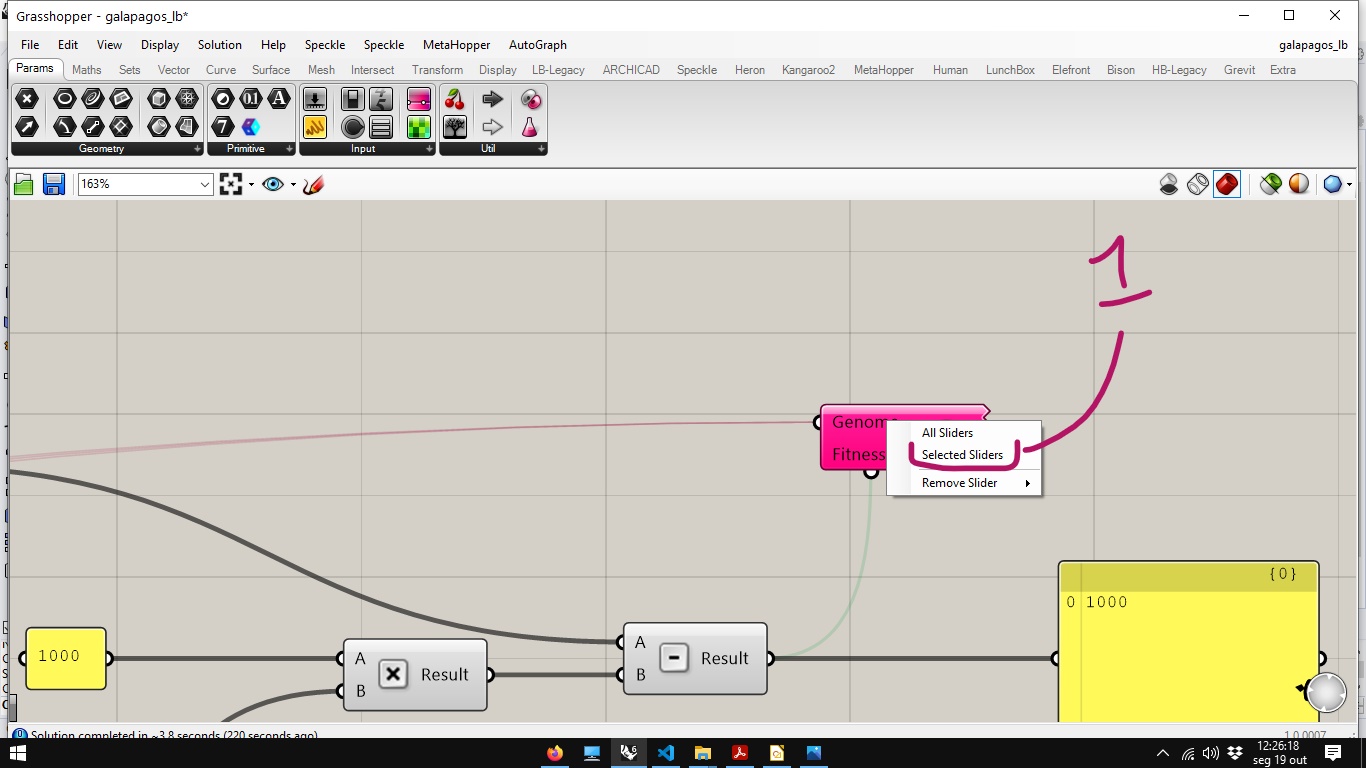Open preview mesh quality dropdown arrow
Image resolution: width=1366 pixels, height=768 pixels.
pyautogui.click(x=1349, y=184)
